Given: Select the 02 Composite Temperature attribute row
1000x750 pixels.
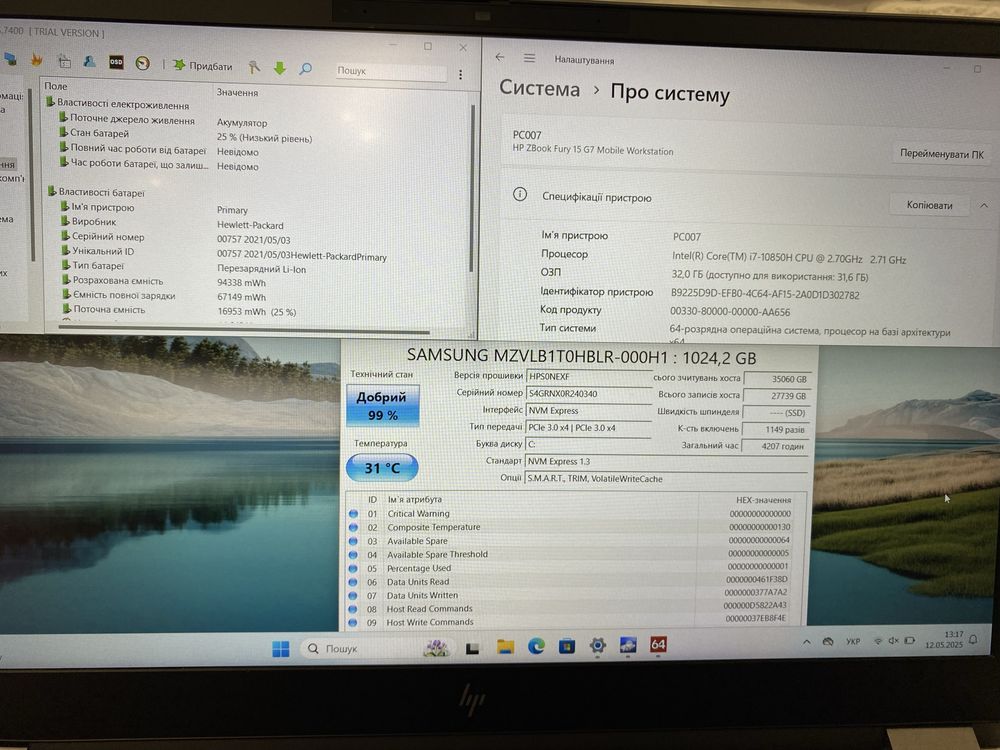Looking at the screenshot, I should coord(571,527).
